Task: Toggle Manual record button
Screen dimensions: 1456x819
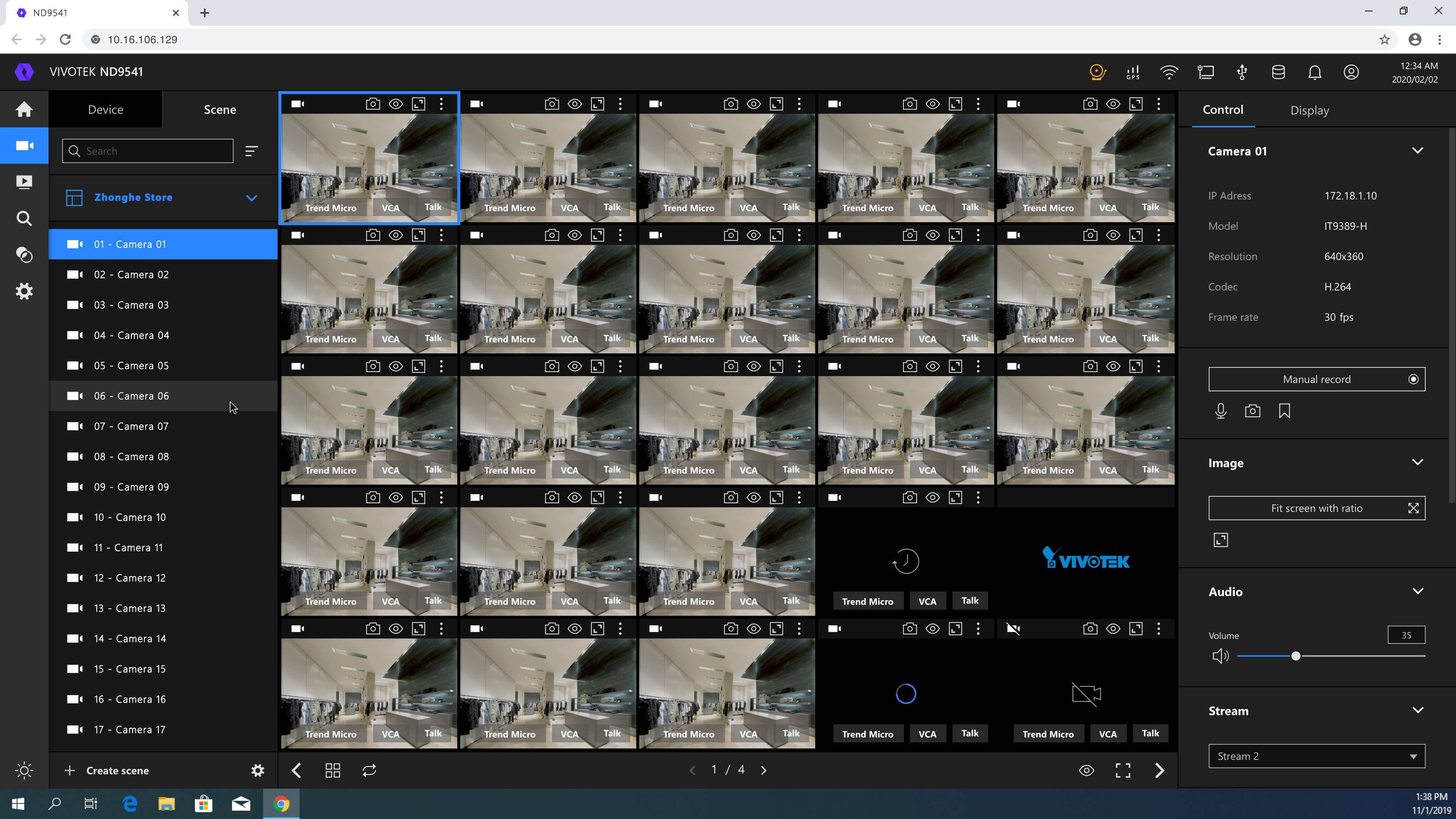Action: 1316,379
